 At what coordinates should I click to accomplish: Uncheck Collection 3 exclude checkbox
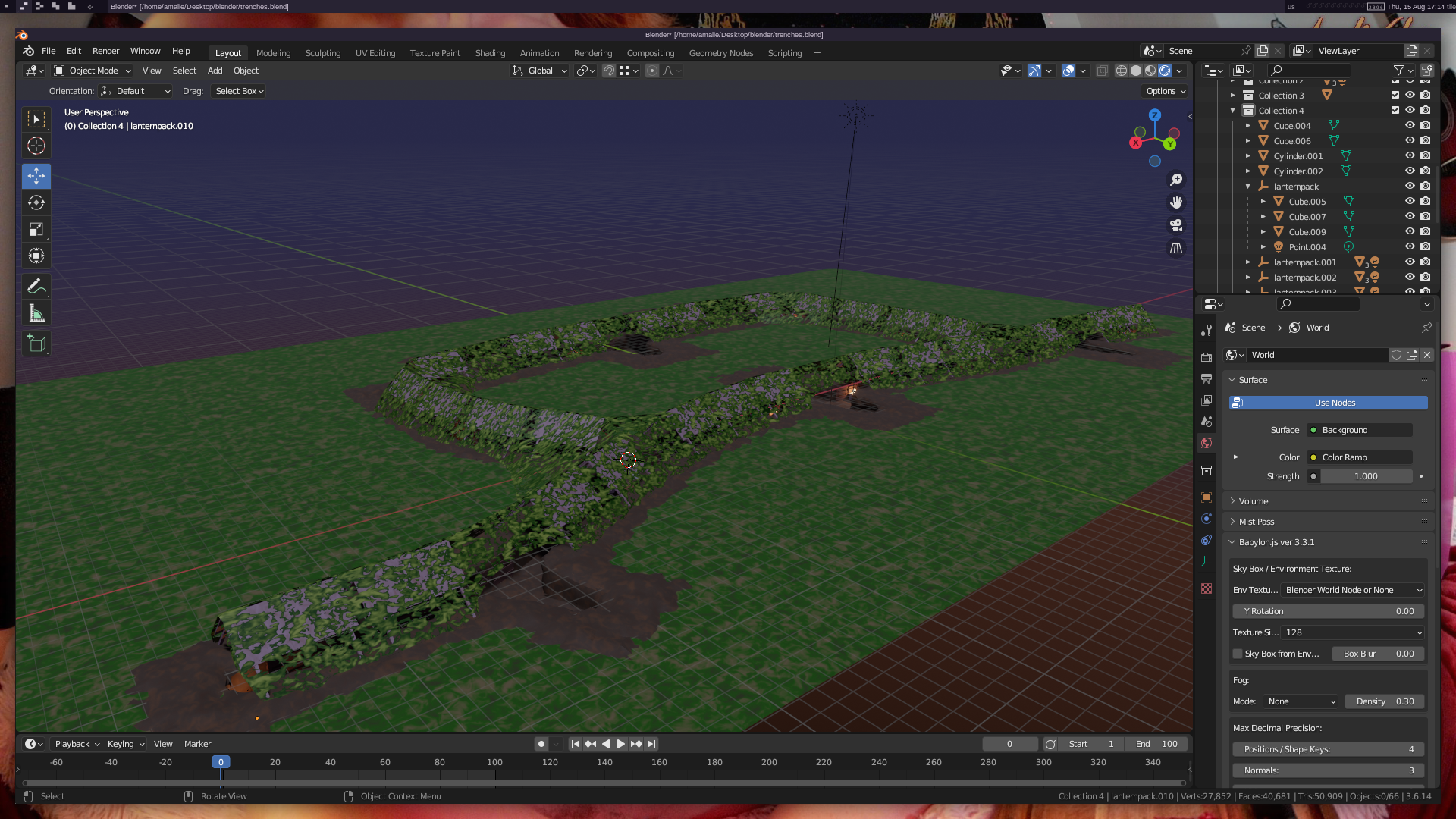coord(1395,96)
